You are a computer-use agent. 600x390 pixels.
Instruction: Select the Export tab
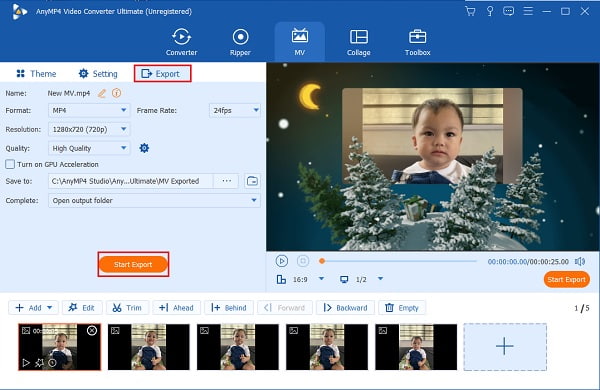coord(162,73)
